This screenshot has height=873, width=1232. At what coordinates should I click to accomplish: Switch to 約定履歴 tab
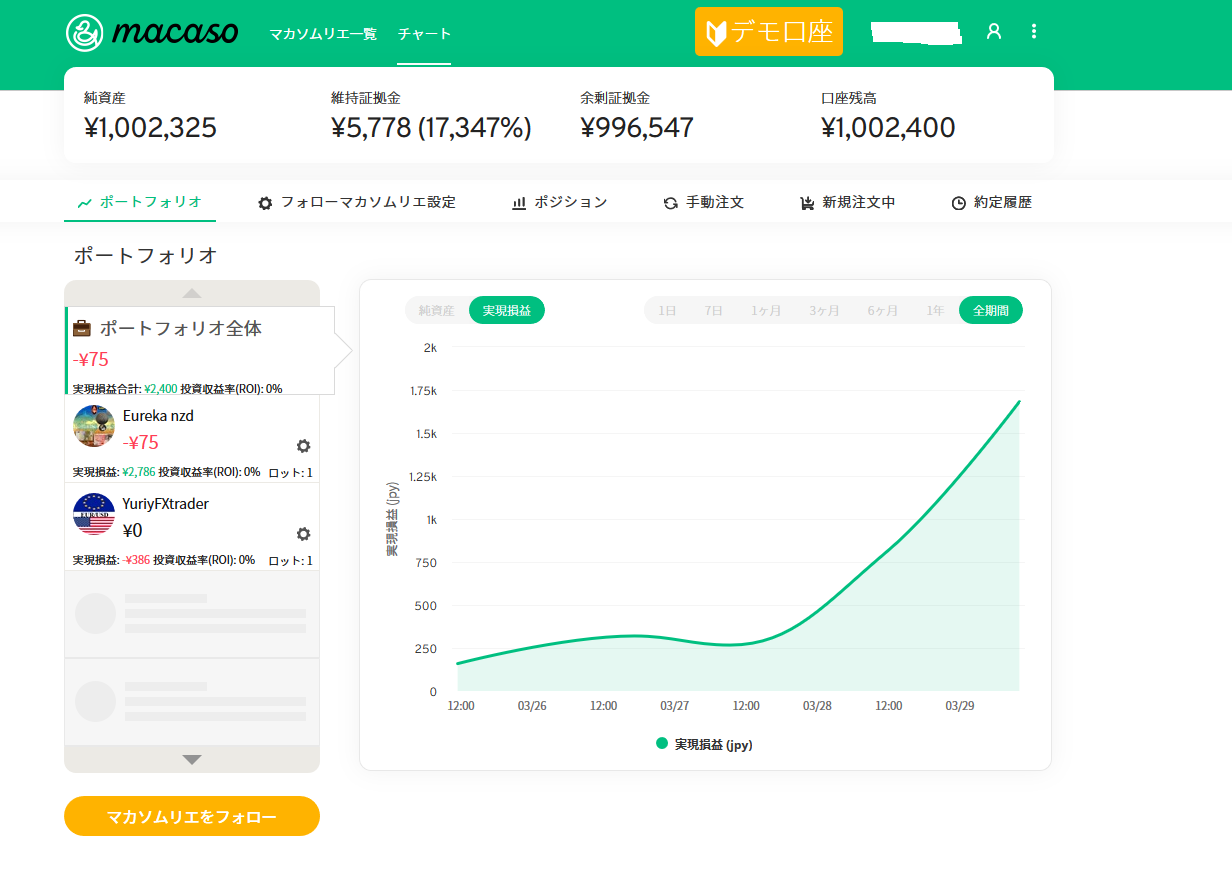tap(991, 202)
